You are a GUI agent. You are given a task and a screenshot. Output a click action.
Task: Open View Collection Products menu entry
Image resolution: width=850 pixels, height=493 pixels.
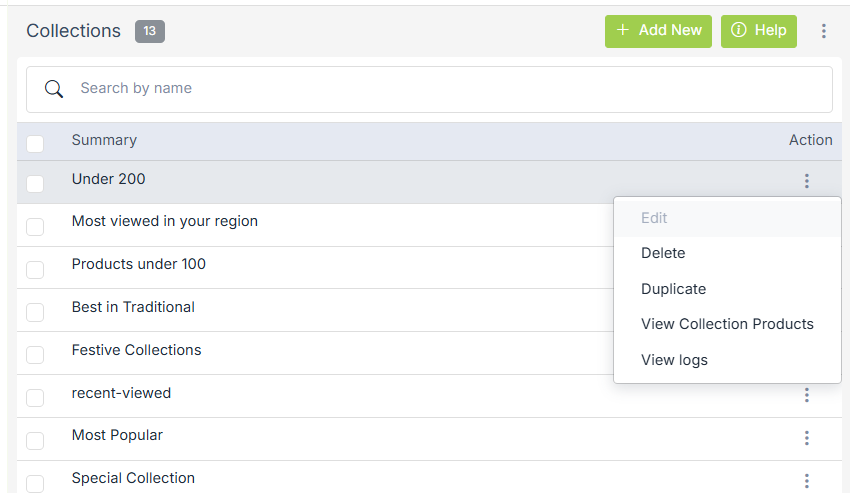(x=727, y=324)
